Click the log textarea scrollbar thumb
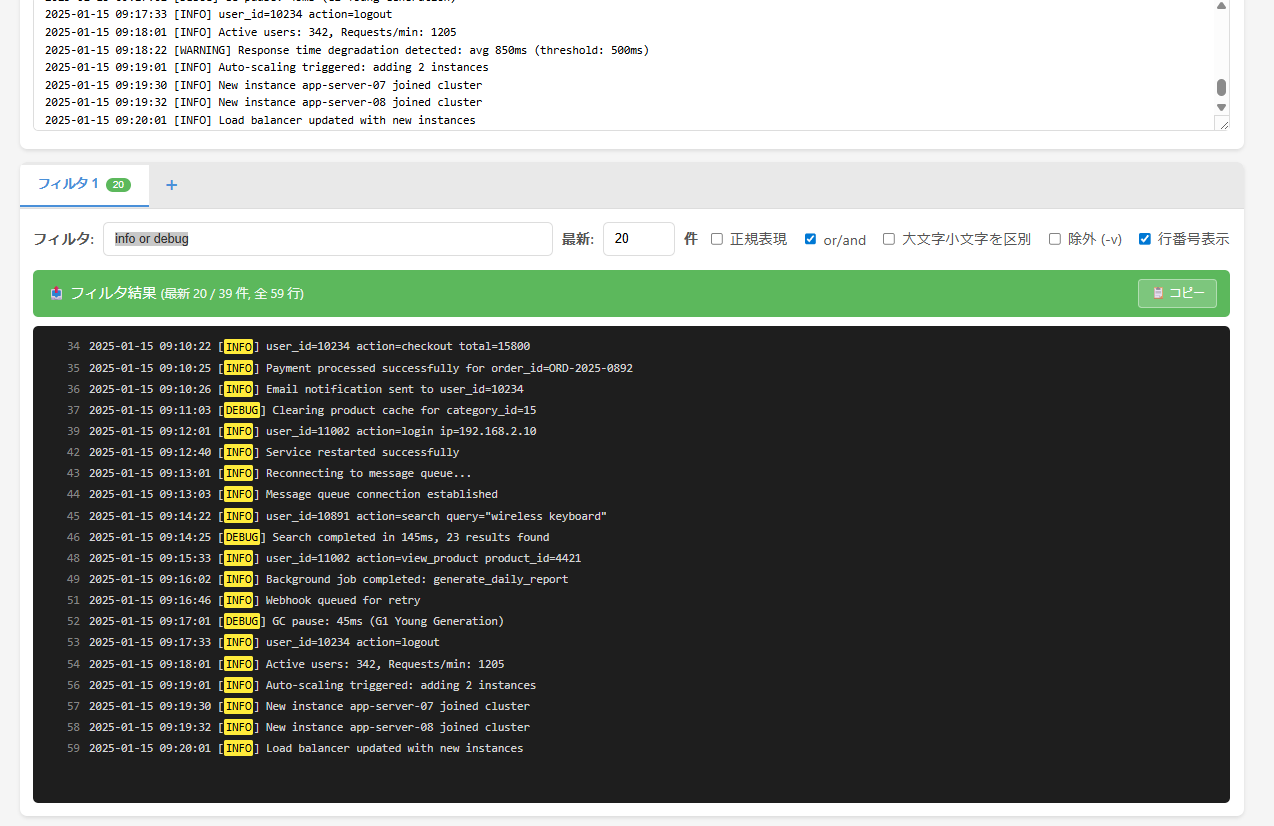Screen dimensions: 1274x826 (1221, 88)
